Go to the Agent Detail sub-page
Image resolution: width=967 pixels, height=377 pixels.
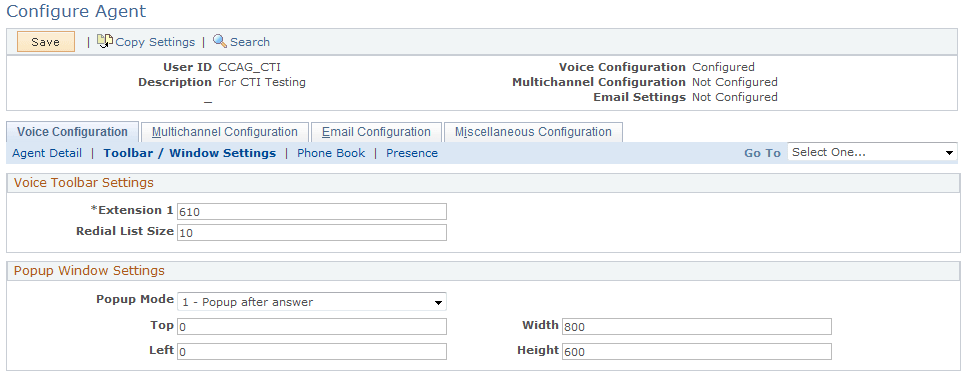pos(47,153)
